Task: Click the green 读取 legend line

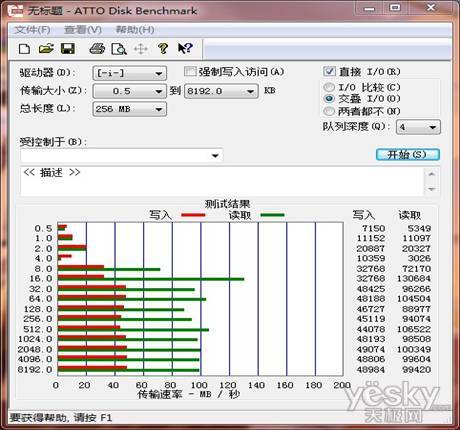Action: pyautogui.click(x=272, y=215)
